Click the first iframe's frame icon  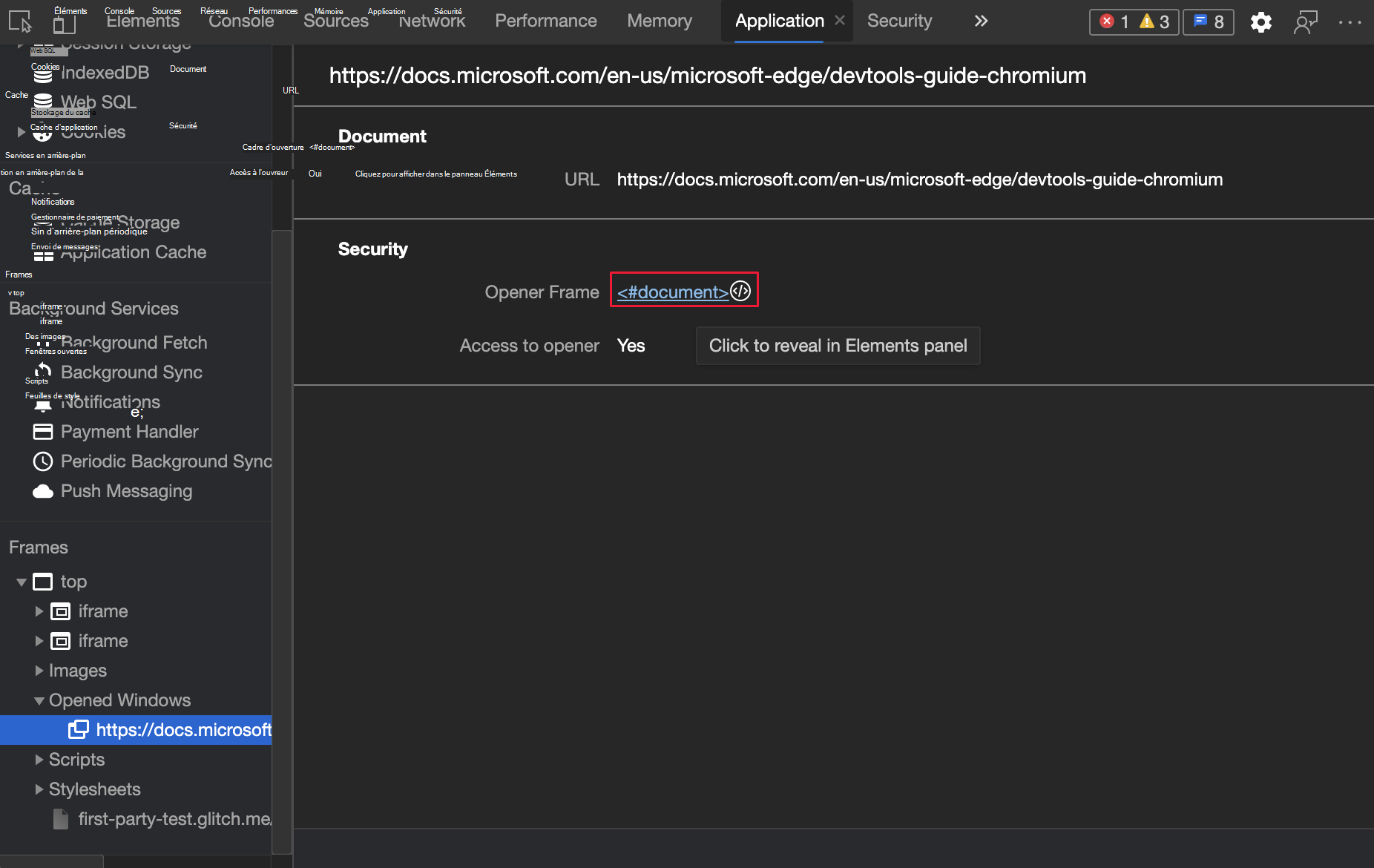point(60,611)
